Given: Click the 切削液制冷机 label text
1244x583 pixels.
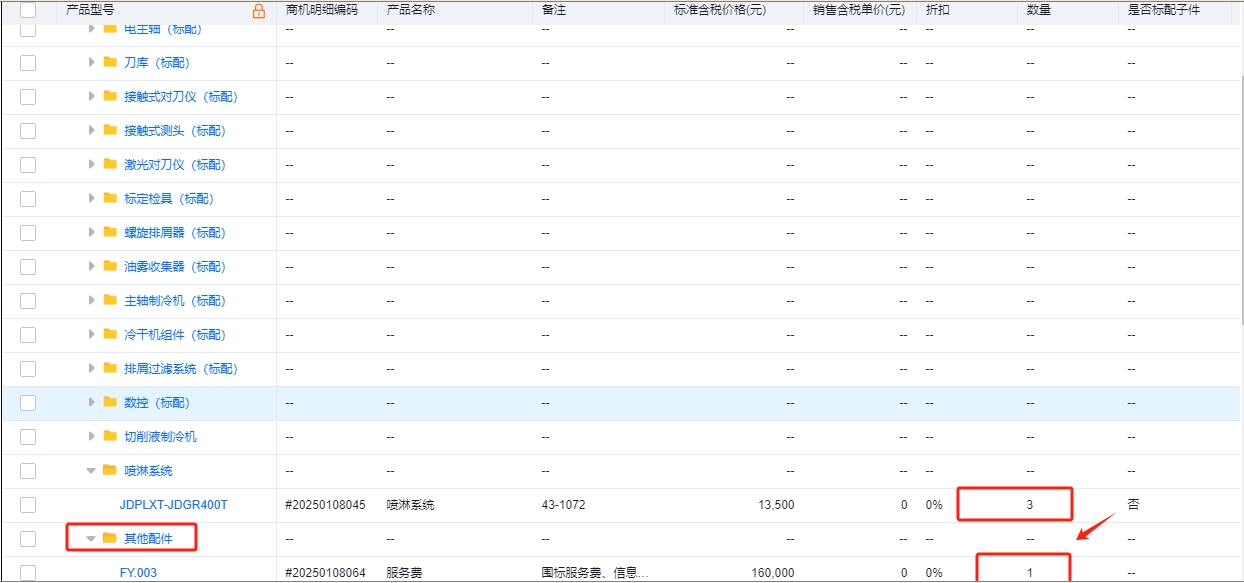Looking at the screenshot, I should [160, 437].
